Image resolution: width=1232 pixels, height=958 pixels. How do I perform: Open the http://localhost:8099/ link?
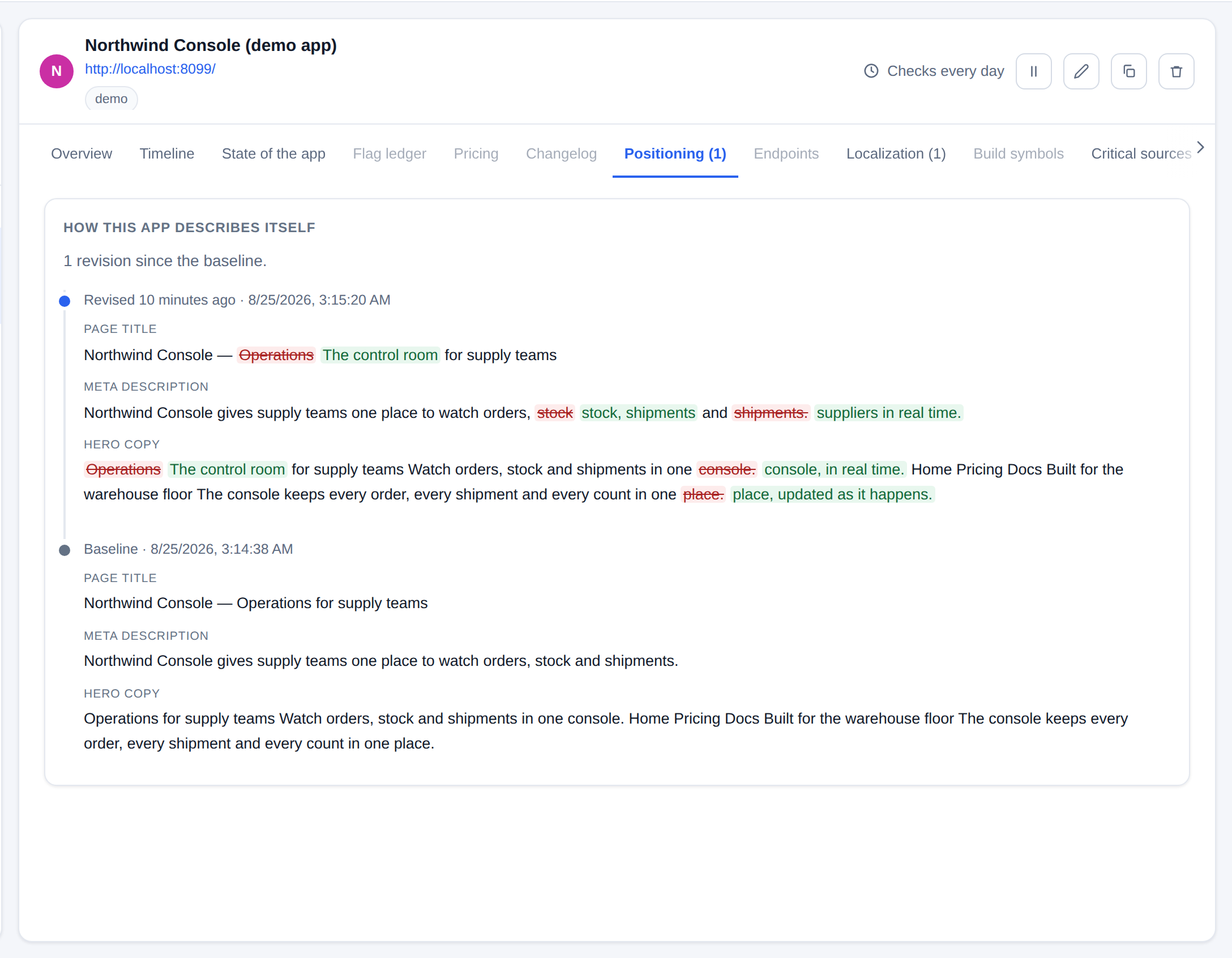pyautogui.click(x=150, y=69)
